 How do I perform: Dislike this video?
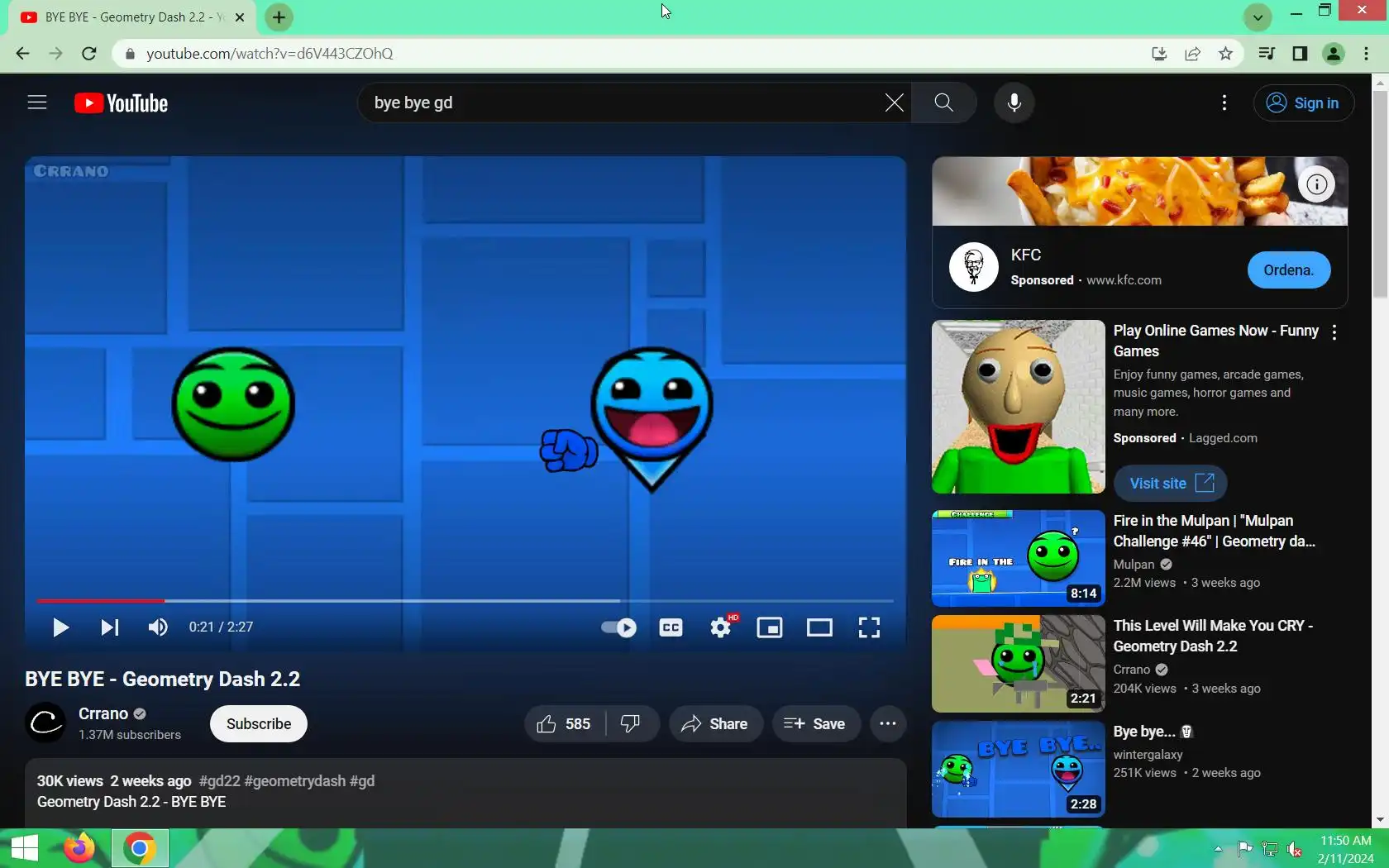[x=631, y=724]
